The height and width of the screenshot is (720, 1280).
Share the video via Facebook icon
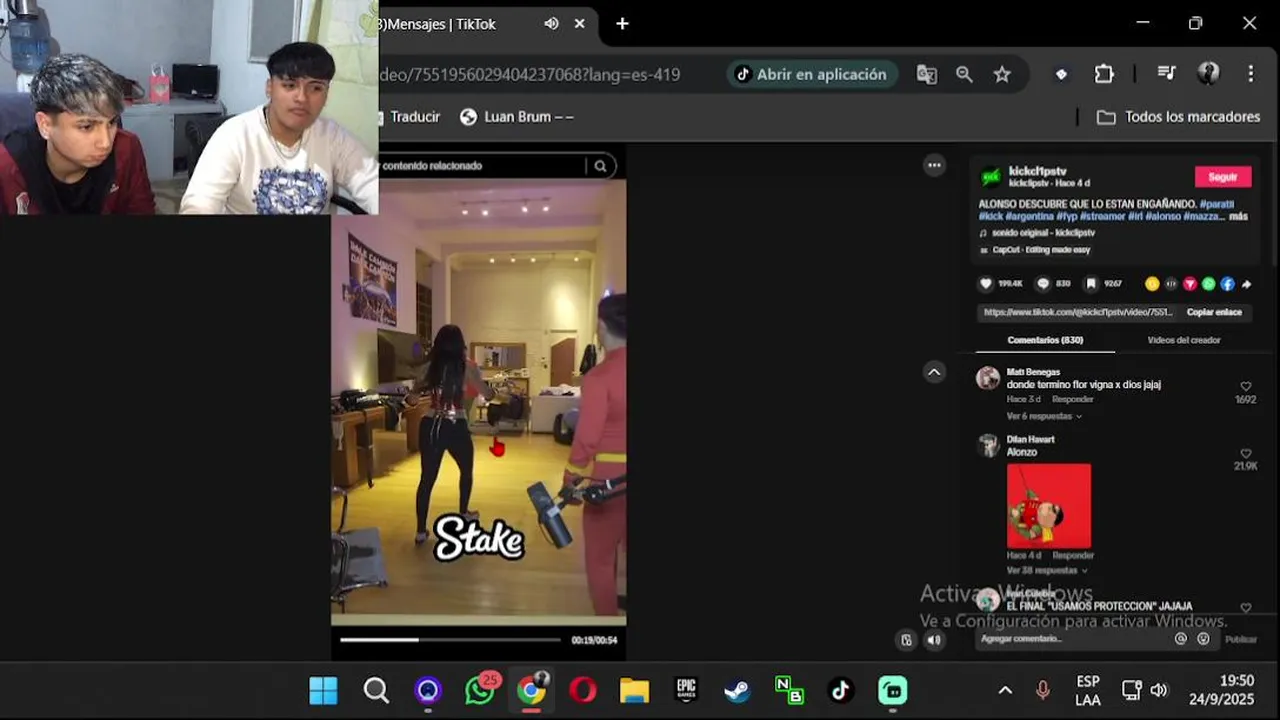click(x=1228, y=284)
